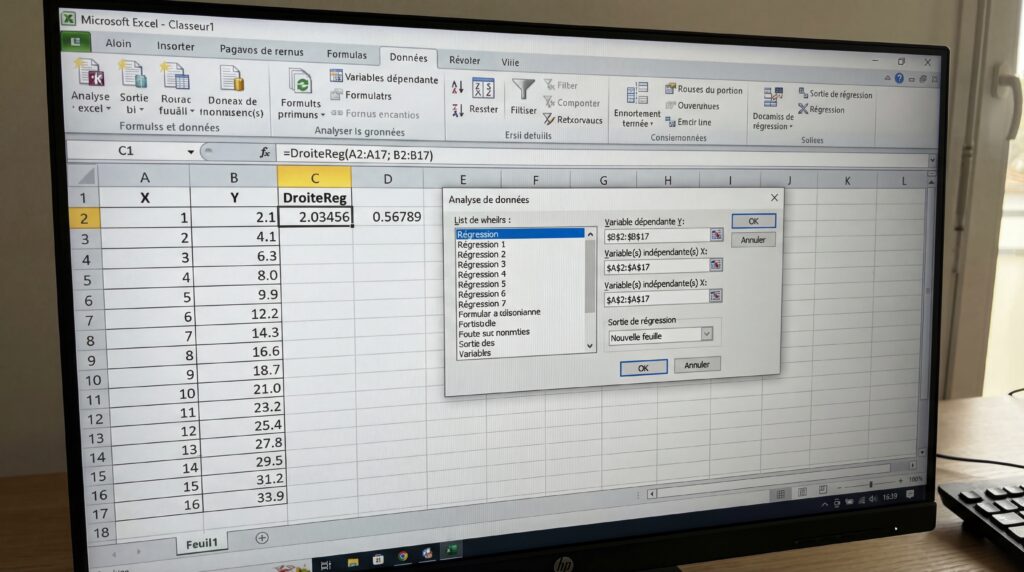This screenshot has height=572, width=1024.
Task: Click Variables dépendante in the ribbon
Action: [384, 78]
